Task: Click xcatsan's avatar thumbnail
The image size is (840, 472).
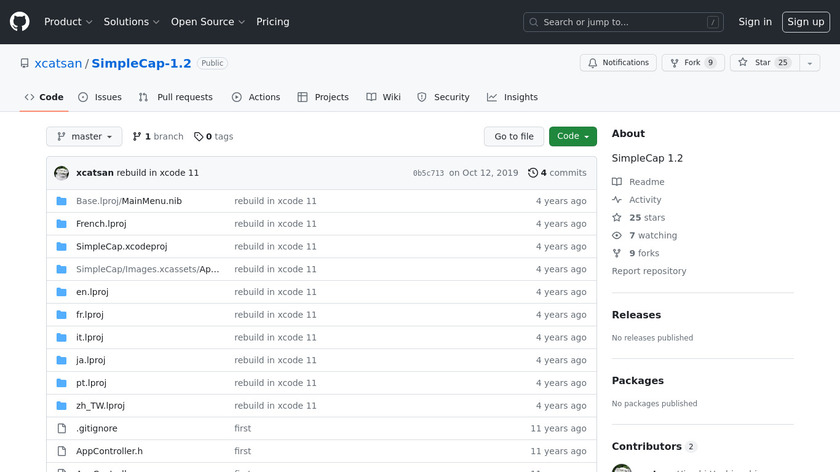Action: pos(62,173)
